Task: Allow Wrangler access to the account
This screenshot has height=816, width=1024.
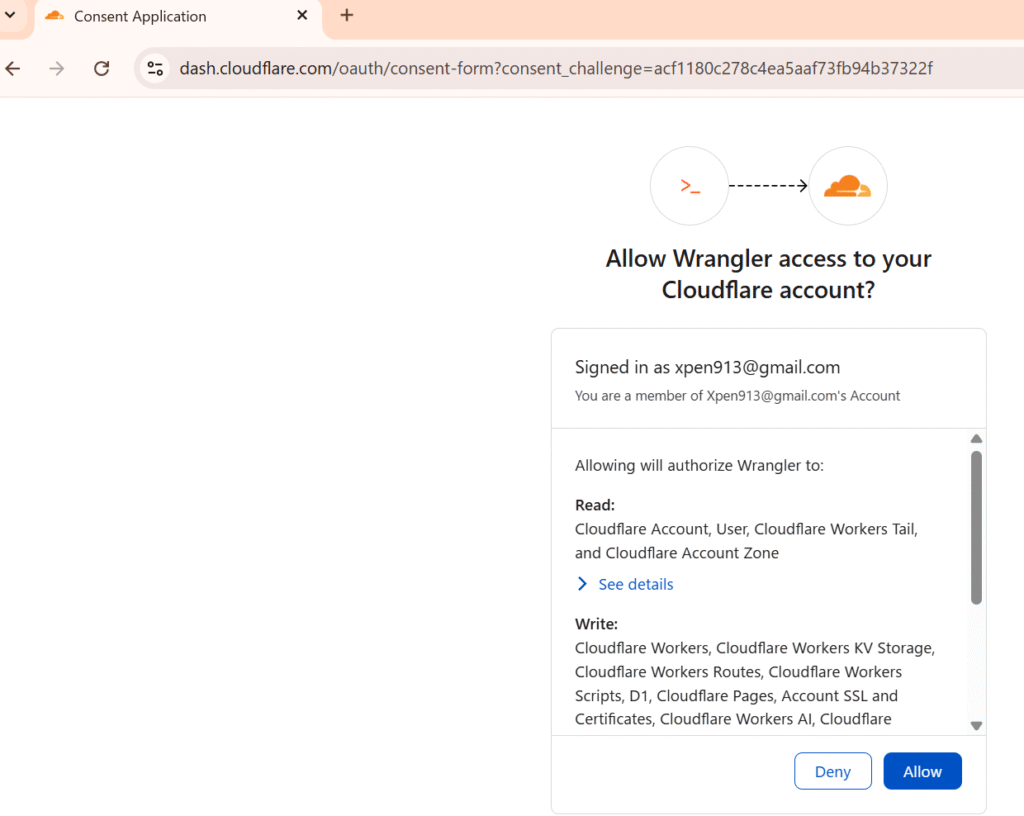Action: click(922, 771)
